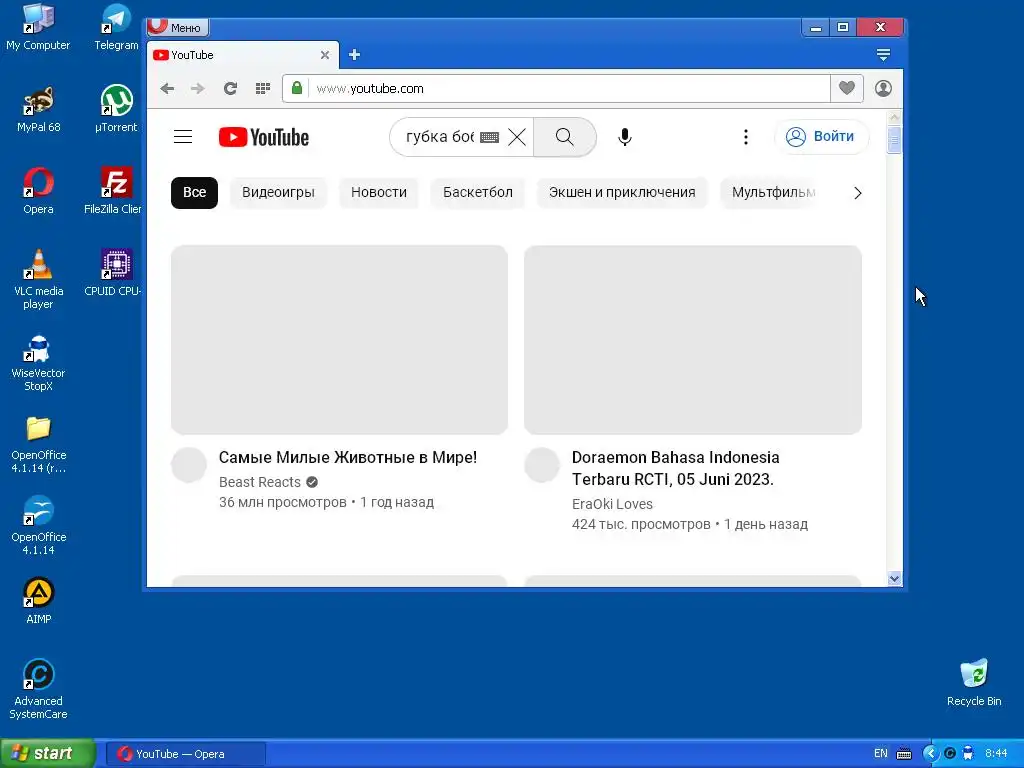Viewport: 1024px width, 768px height.
Task: Open the Doraemon Bahasa Indonesia video thumbnail
Action: [693, 340]
